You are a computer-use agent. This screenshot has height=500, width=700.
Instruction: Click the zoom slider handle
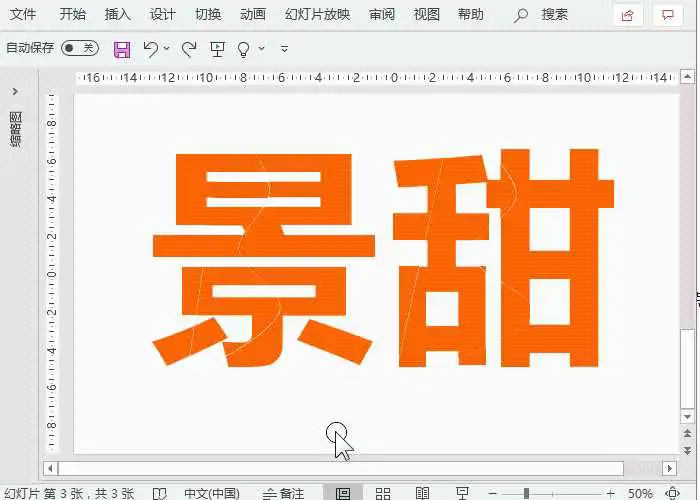point(526,493)
